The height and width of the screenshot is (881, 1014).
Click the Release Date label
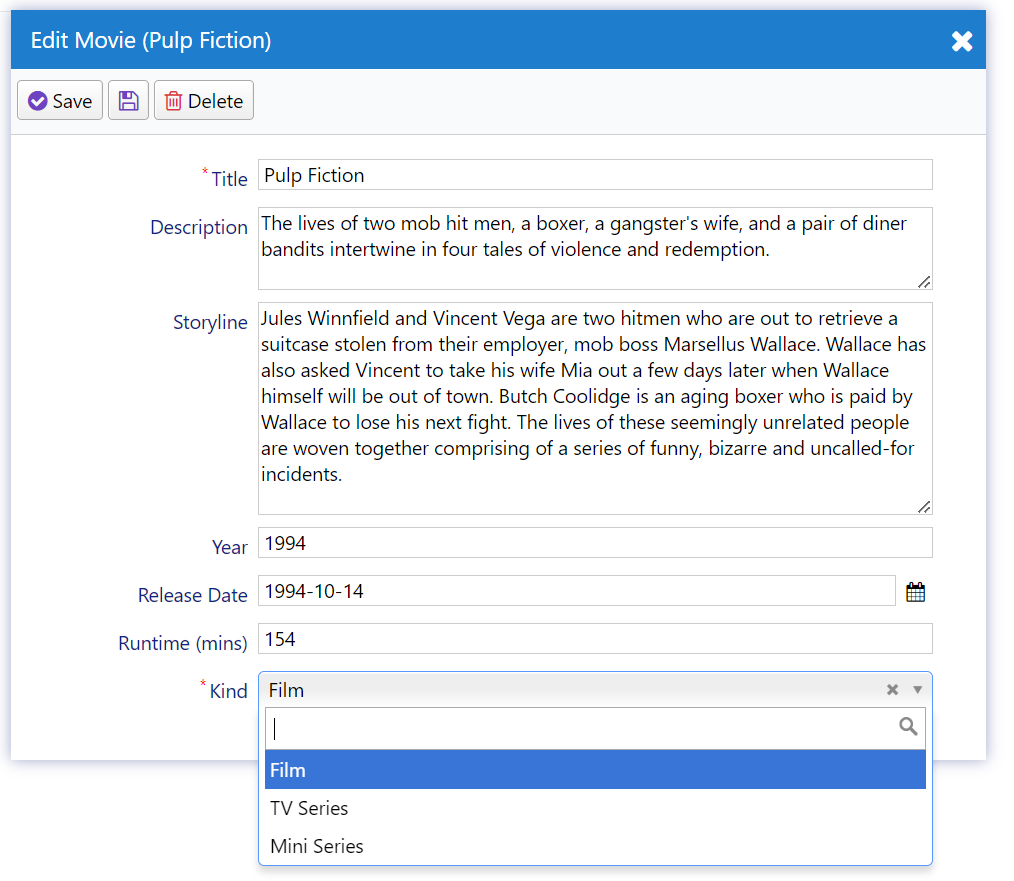193,595
